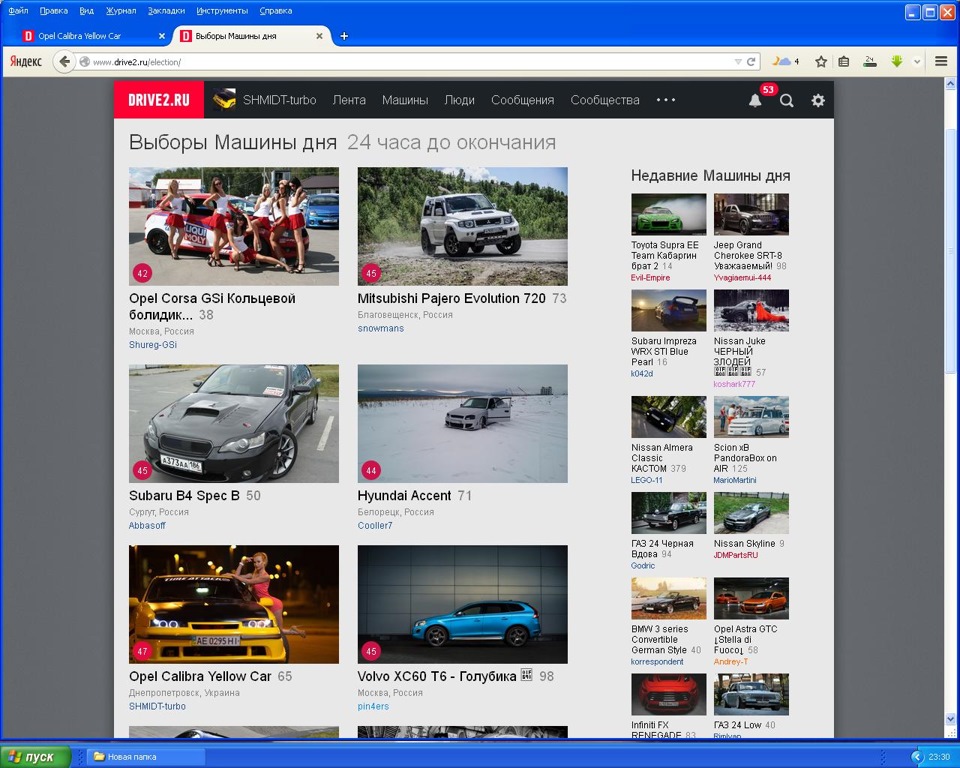Go back with the browser back arrow

[64, 62]
